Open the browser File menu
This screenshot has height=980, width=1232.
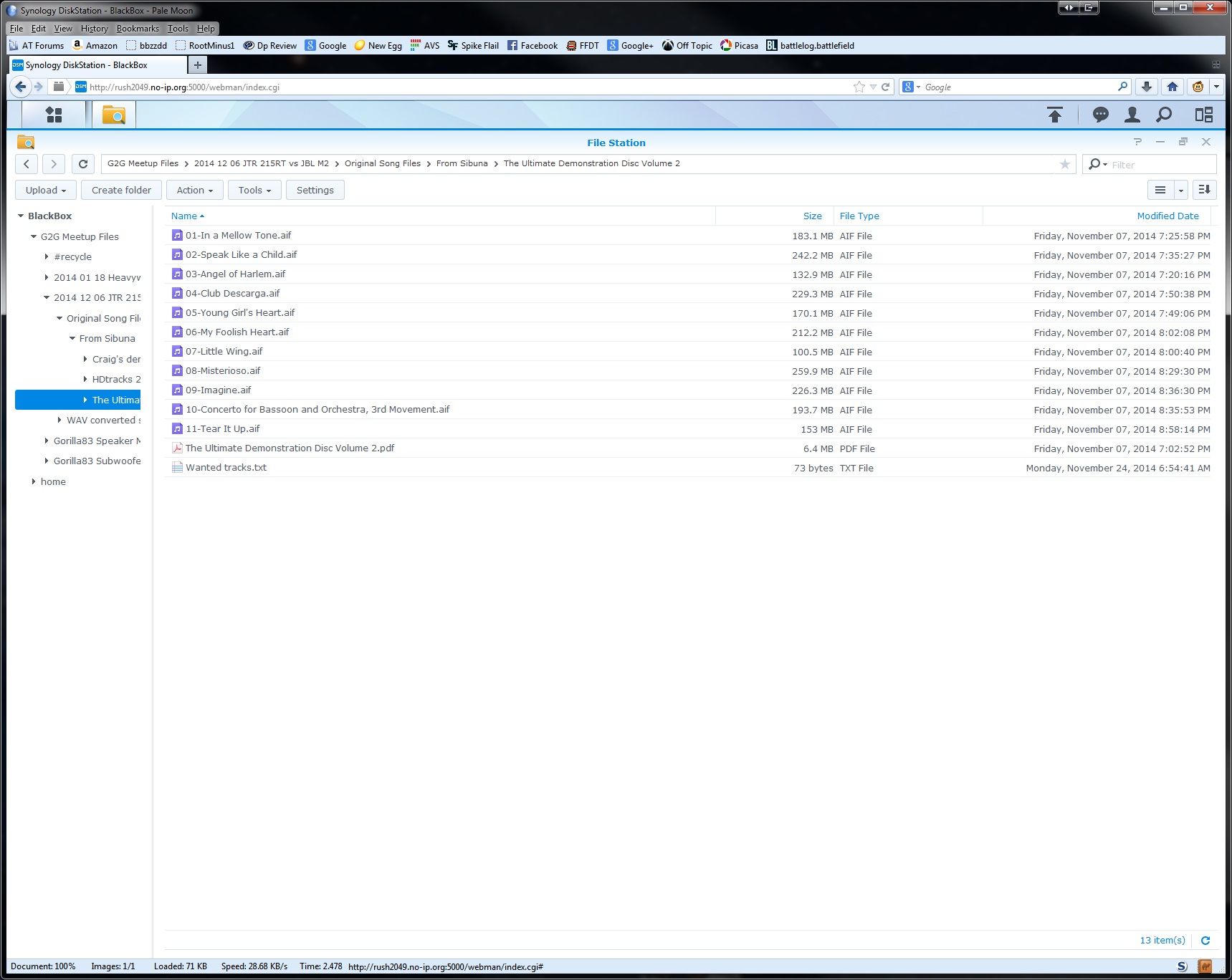click(16, 29)
